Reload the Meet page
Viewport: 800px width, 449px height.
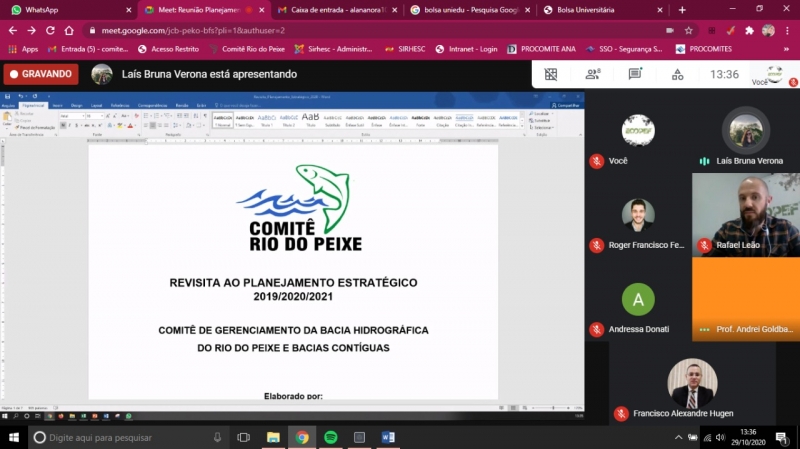(50, 31)
